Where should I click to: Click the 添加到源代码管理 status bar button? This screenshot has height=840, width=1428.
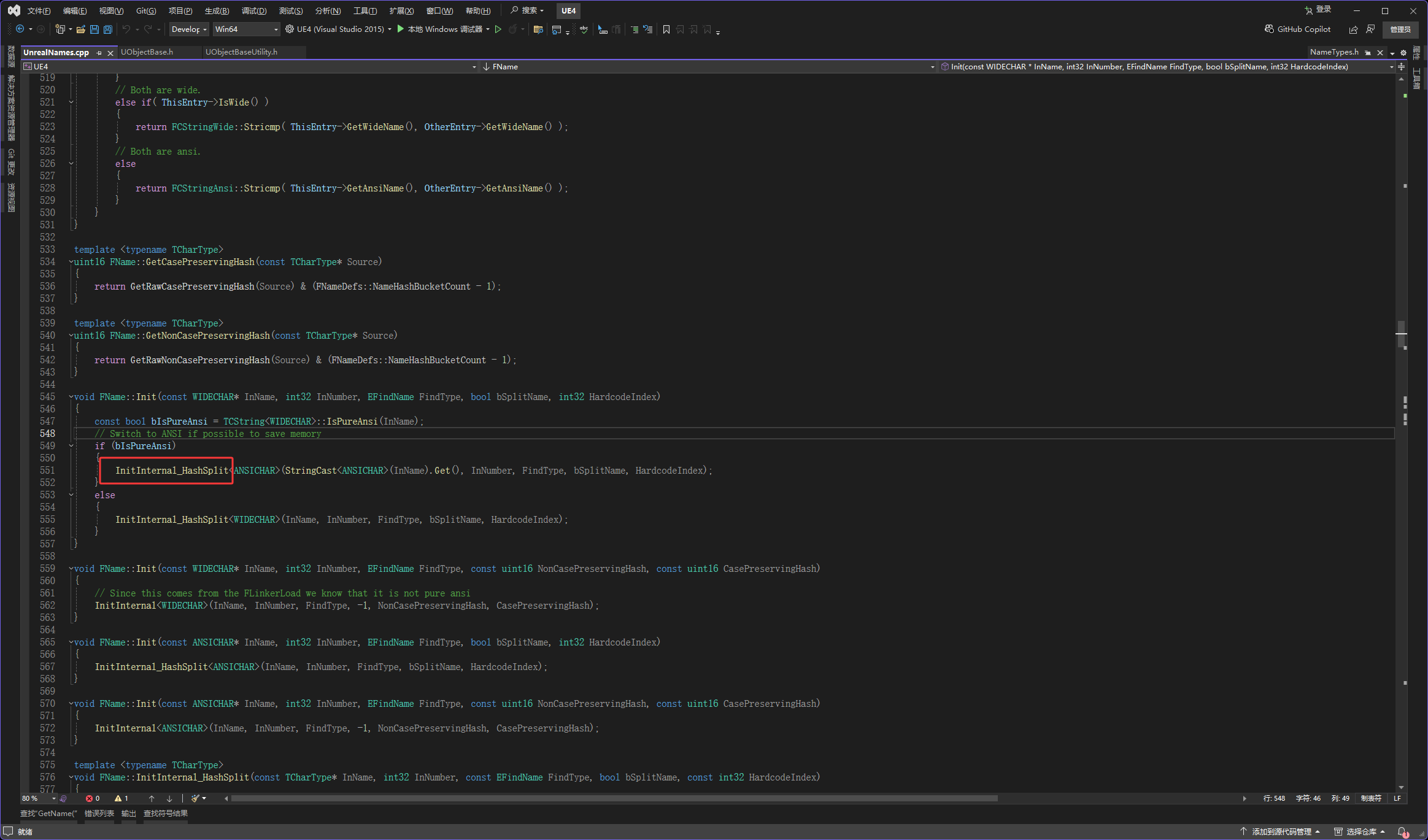click(1281, 831)
